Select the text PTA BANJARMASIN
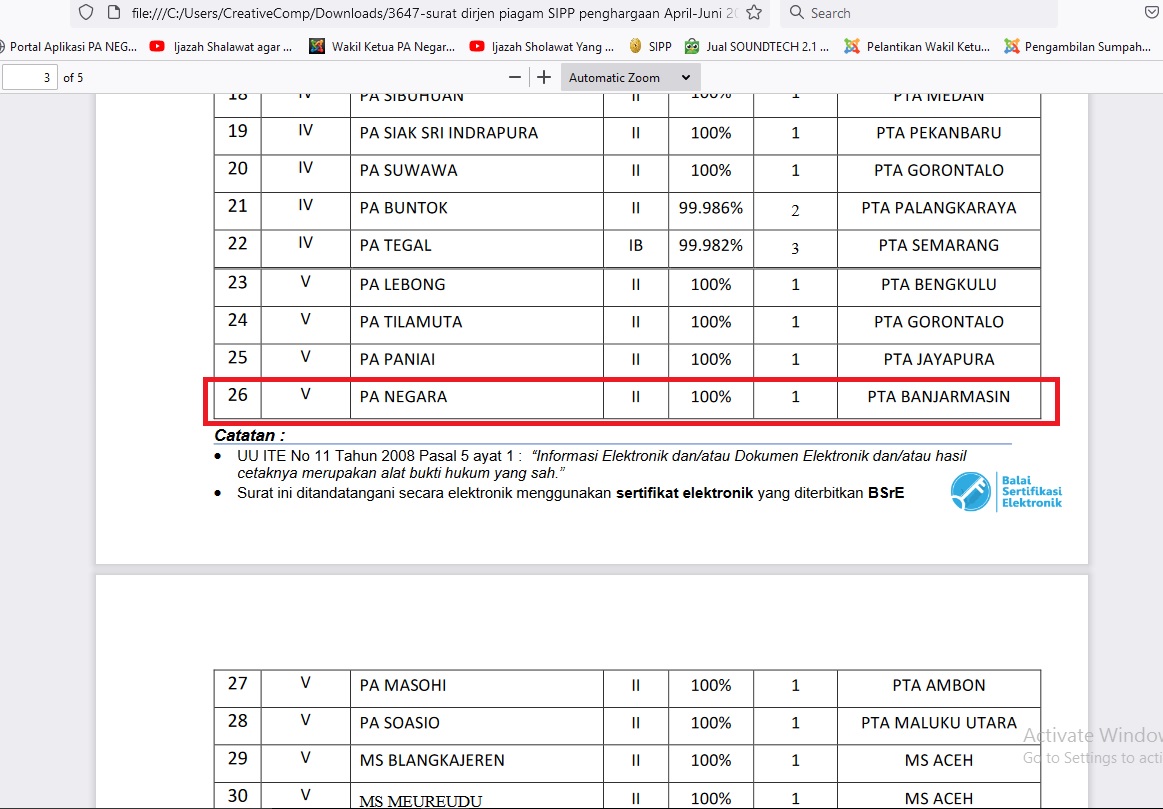1163x809 pixels. [x=938, y=397]
